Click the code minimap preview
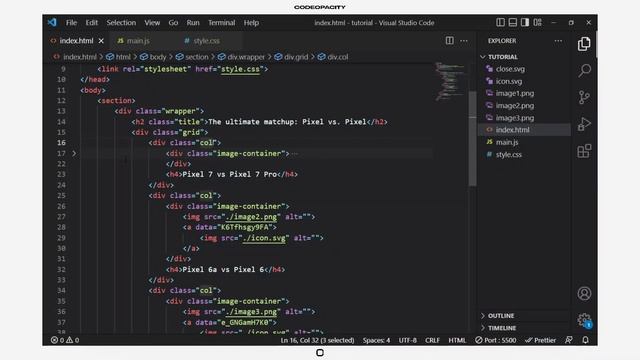 click(x=450, y=81)
